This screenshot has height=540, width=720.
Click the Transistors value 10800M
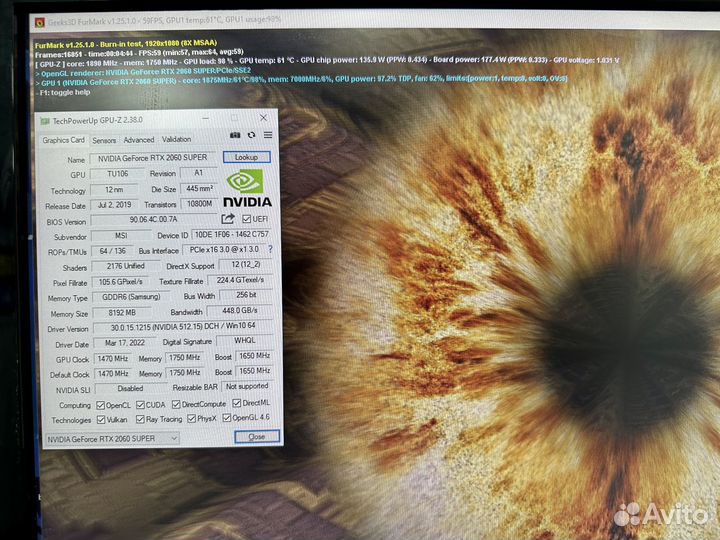coord(199,203)
